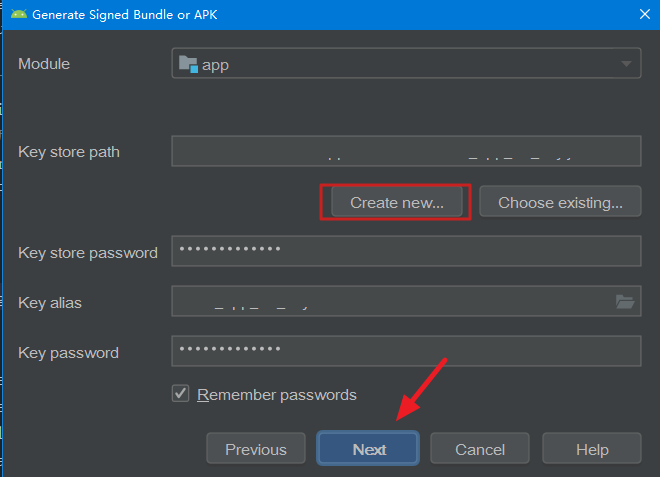
Task: Cancel the signing dialog
Action: [480, 449]
